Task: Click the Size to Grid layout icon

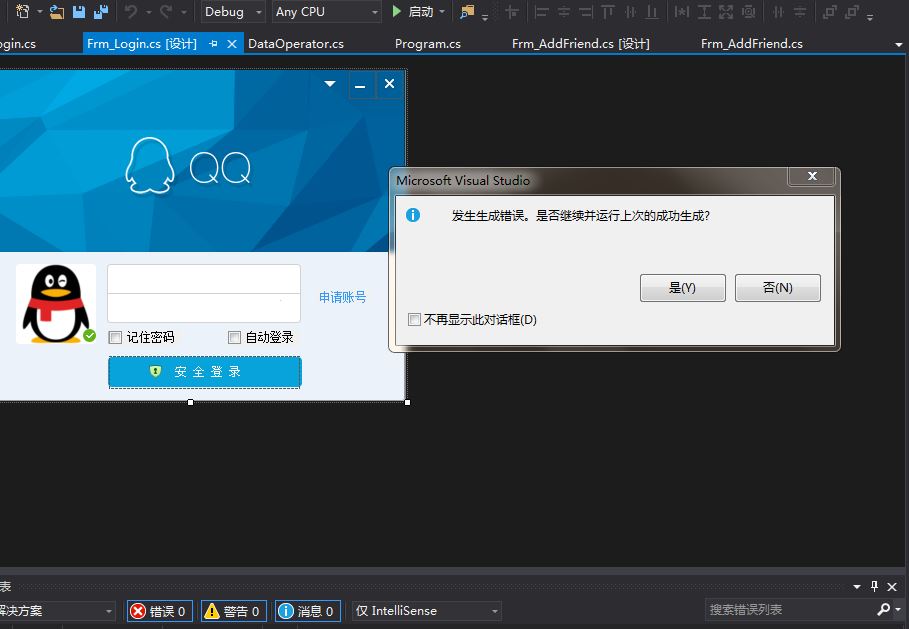Action: 748,12
